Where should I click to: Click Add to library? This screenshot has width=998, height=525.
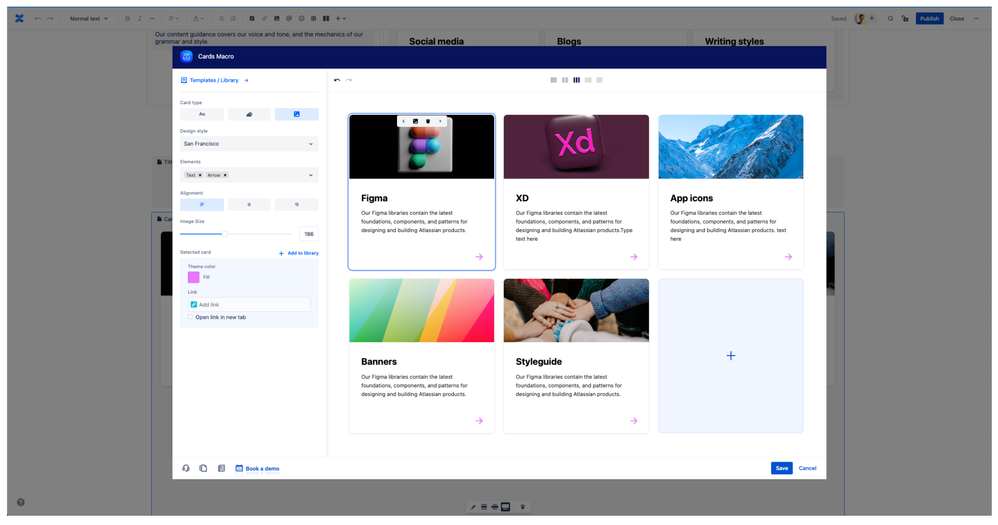pos(299,253)
